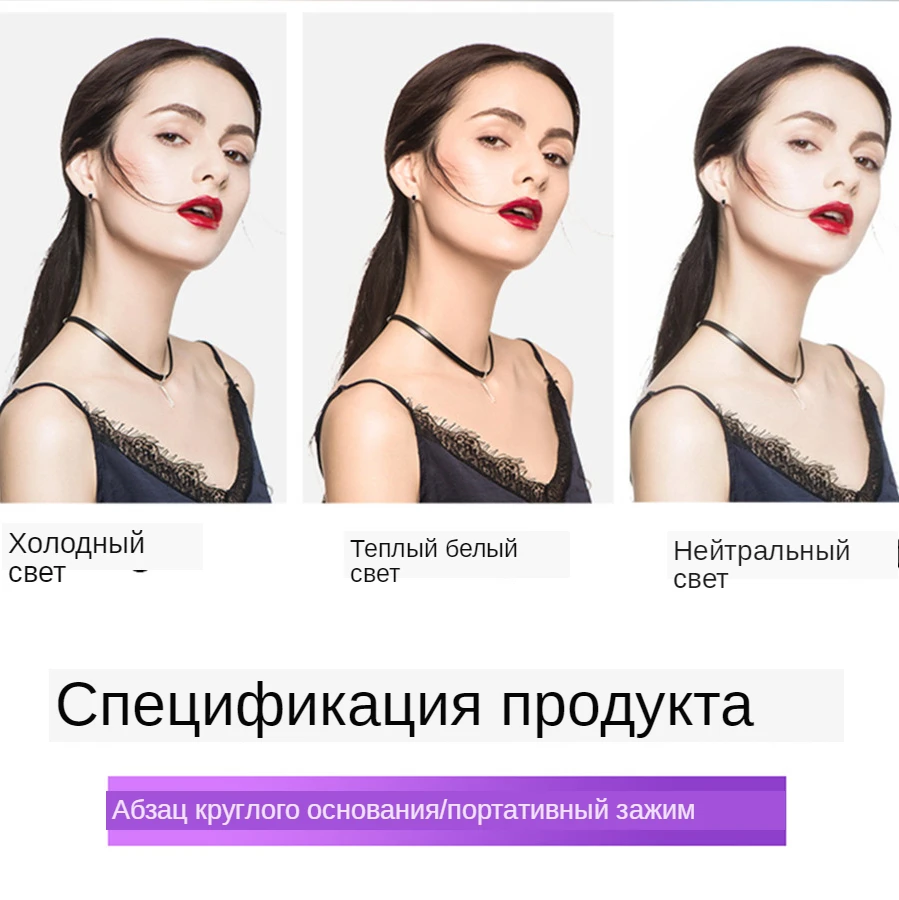Click the red lips in neutral light photo
The height and width of the screenshot is (900, 899).
pyautogui.click(x=831, y=218)
